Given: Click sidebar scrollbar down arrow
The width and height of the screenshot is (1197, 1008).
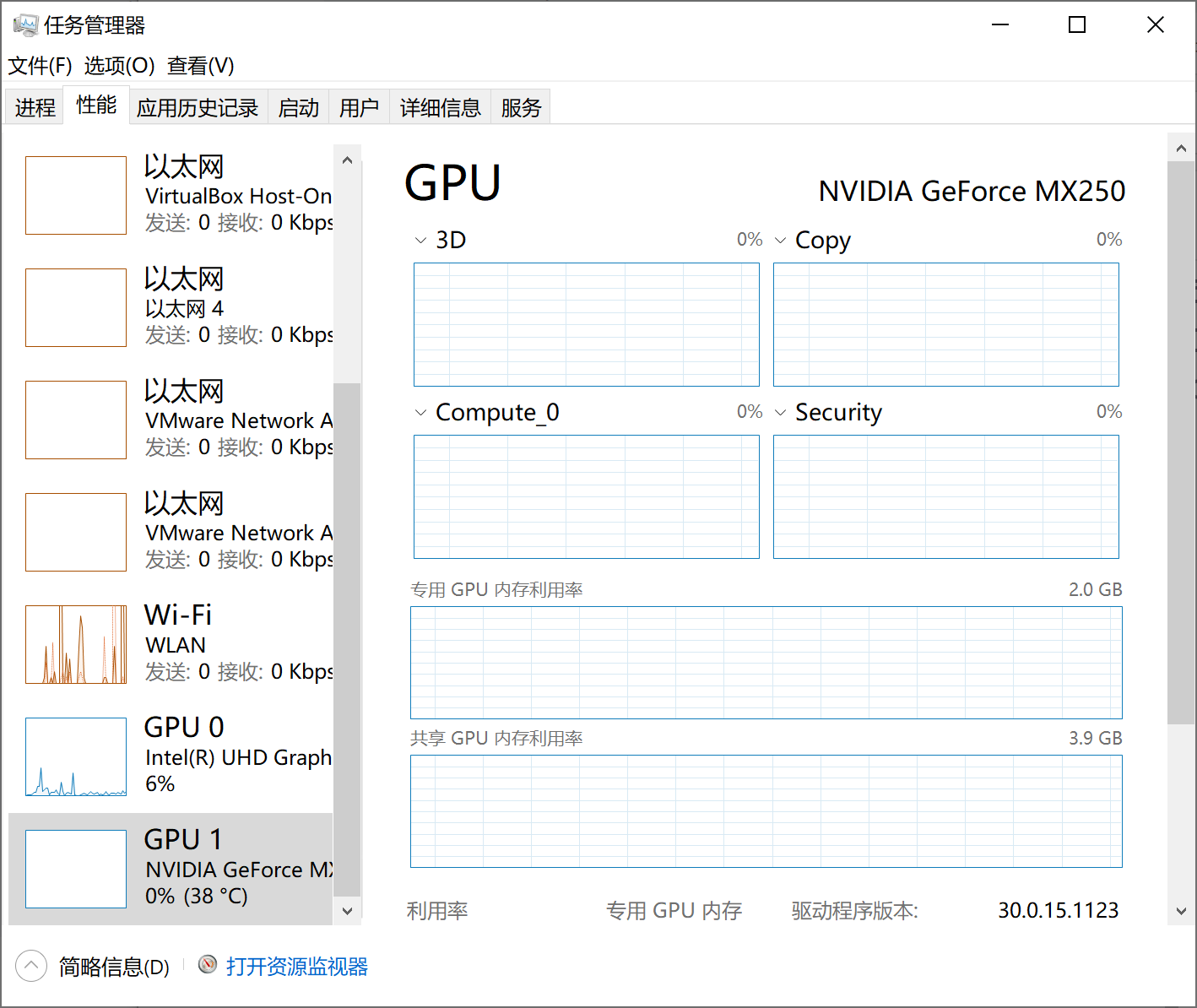Looking at the screenshot, I should (347, 911).
